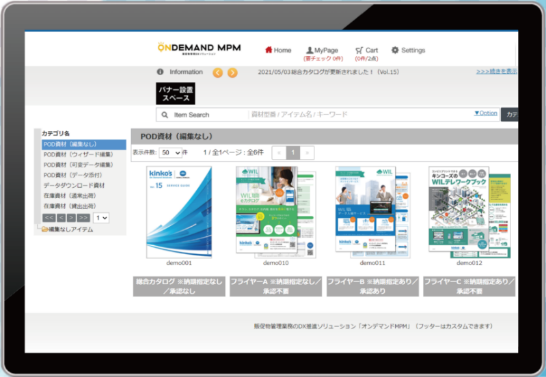
Task: Open Settings gear icon
Action: [395, 50]
